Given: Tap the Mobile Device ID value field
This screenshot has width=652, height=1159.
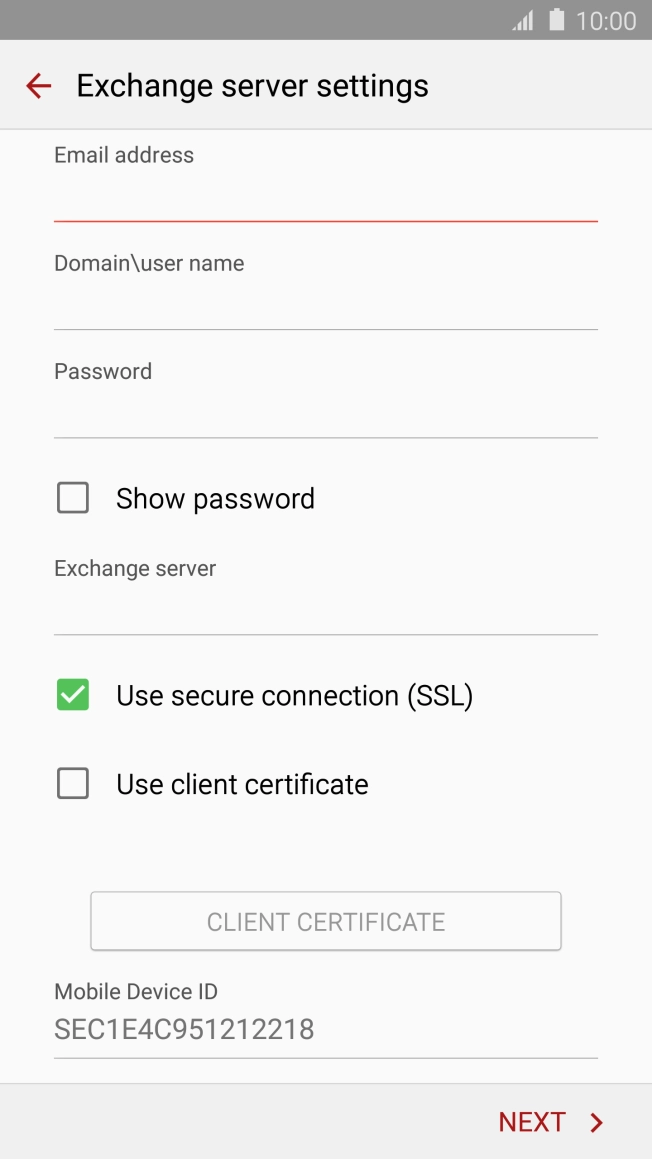Looking at the screenshot, I should pos(325,1029).
